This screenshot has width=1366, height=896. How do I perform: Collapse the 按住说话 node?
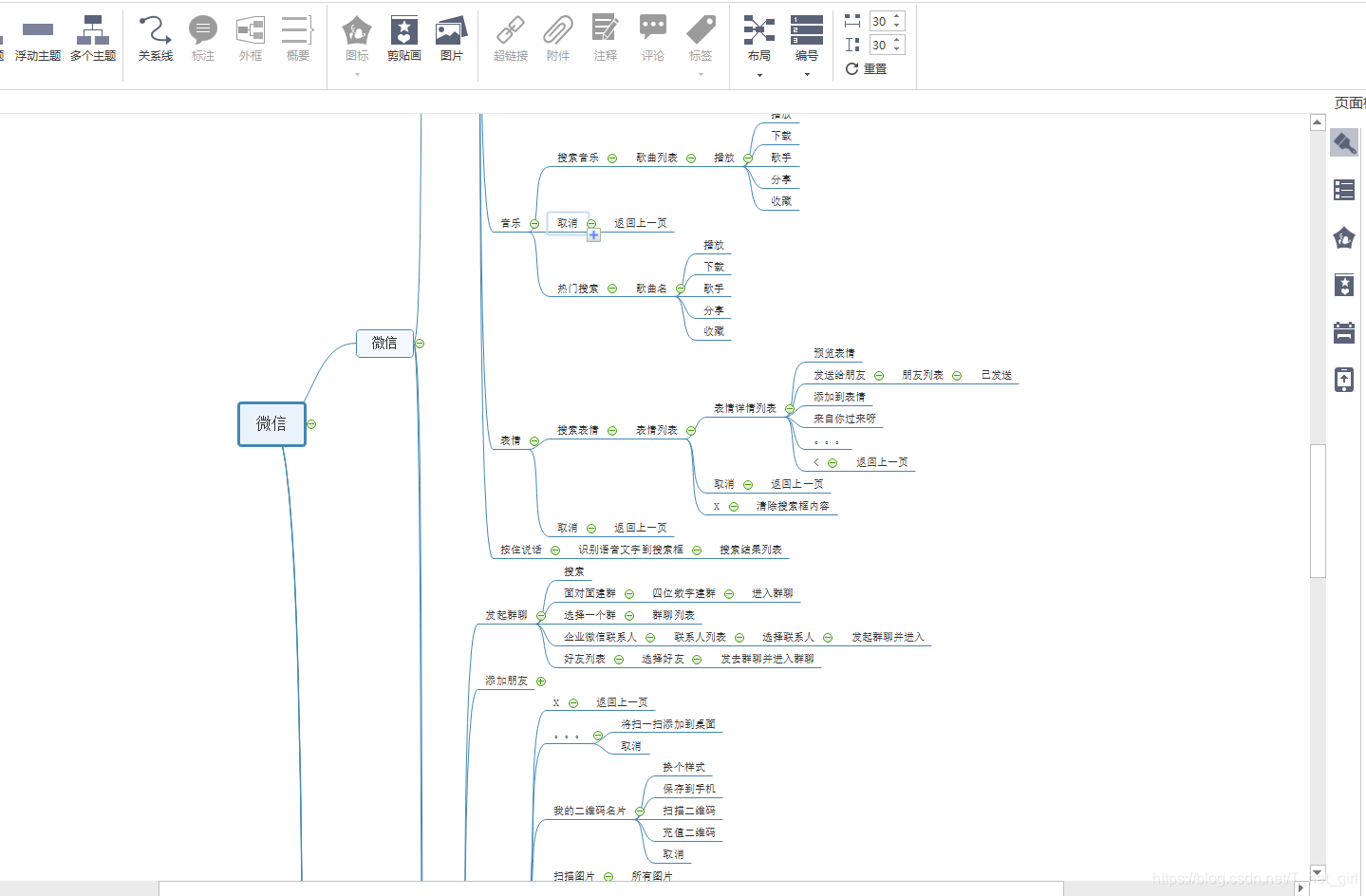[x=555, y=551]
